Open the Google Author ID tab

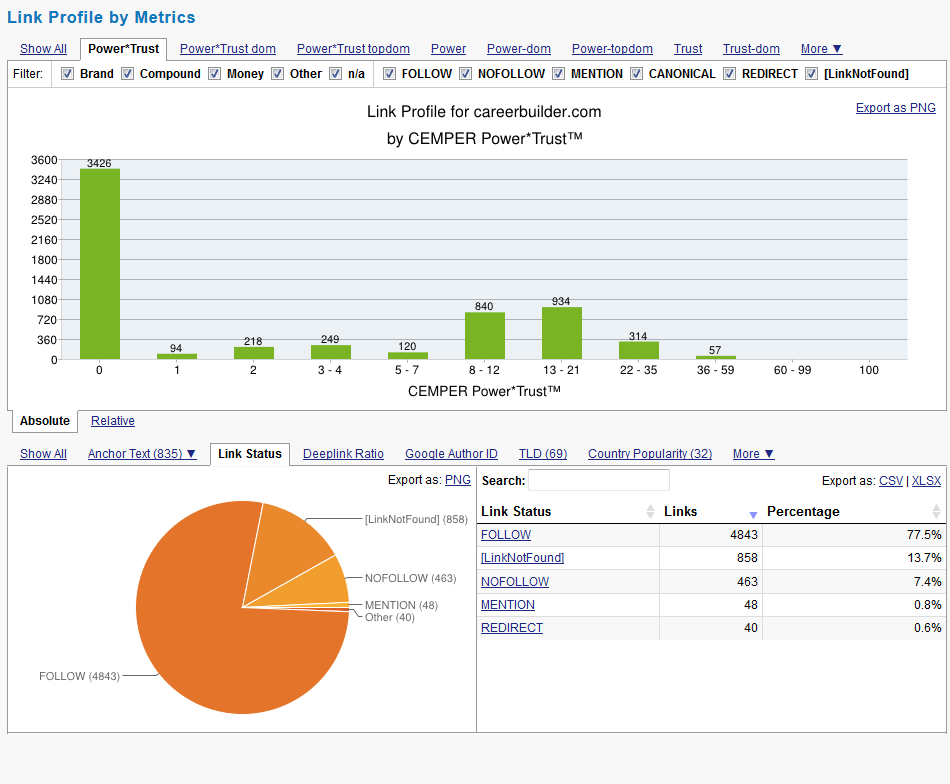click(x=451, y=454)
